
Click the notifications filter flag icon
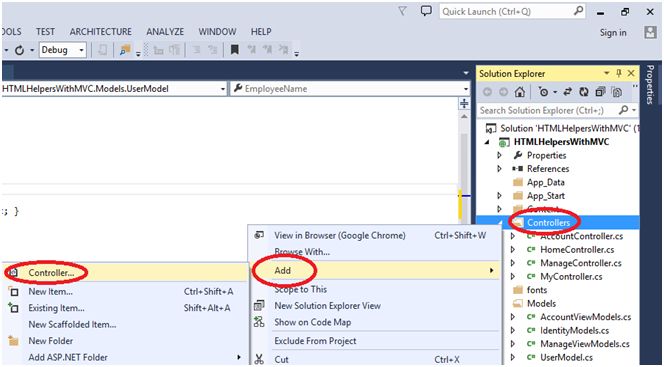coord(403,11)
